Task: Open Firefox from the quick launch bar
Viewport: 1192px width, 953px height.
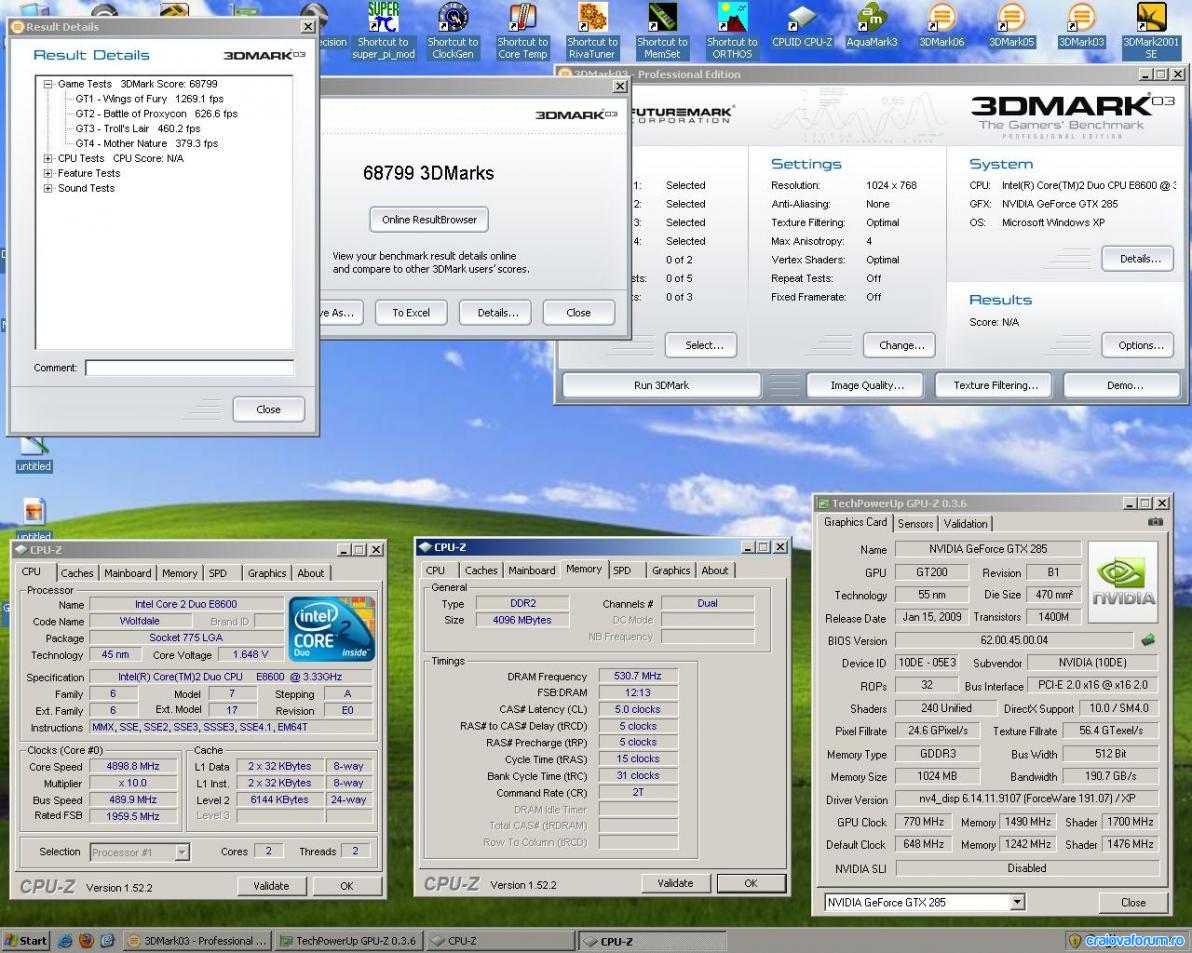Action: point(86,941)
